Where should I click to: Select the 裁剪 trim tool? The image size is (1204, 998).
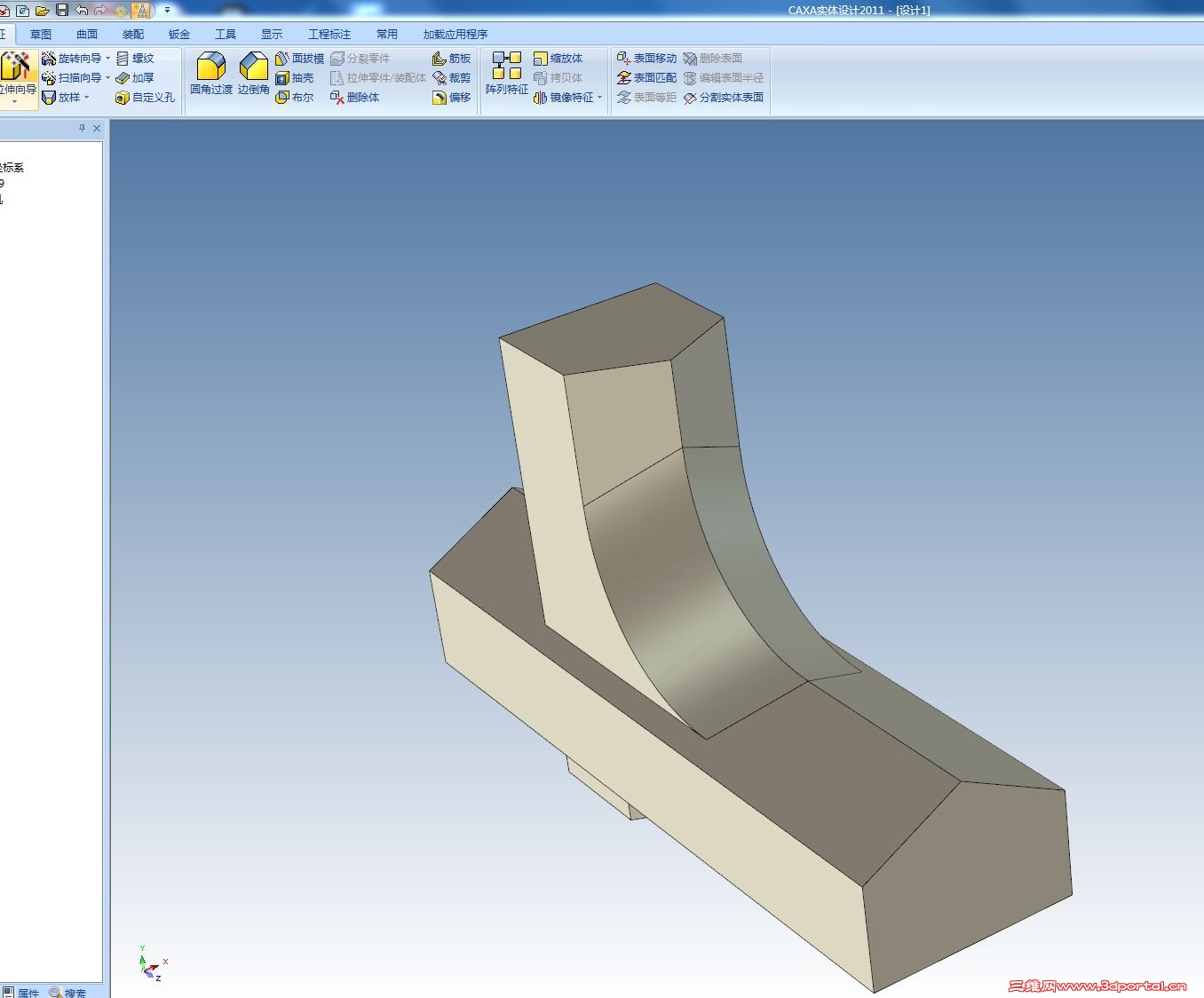[452, 78]
